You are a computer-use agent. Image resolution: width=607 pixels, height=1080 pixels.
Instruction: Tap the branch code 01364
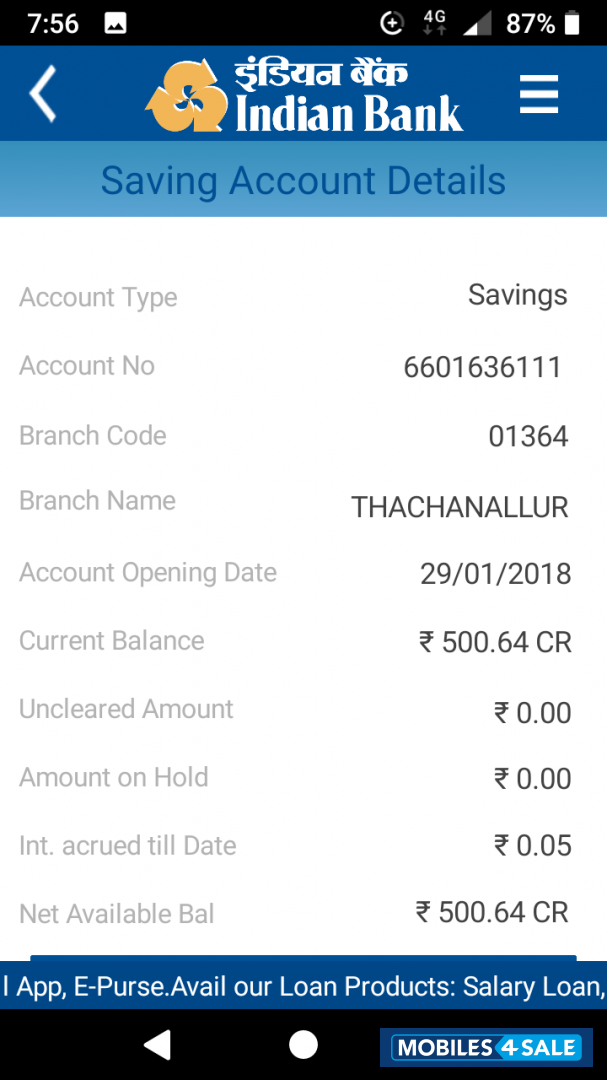point(528,437)
